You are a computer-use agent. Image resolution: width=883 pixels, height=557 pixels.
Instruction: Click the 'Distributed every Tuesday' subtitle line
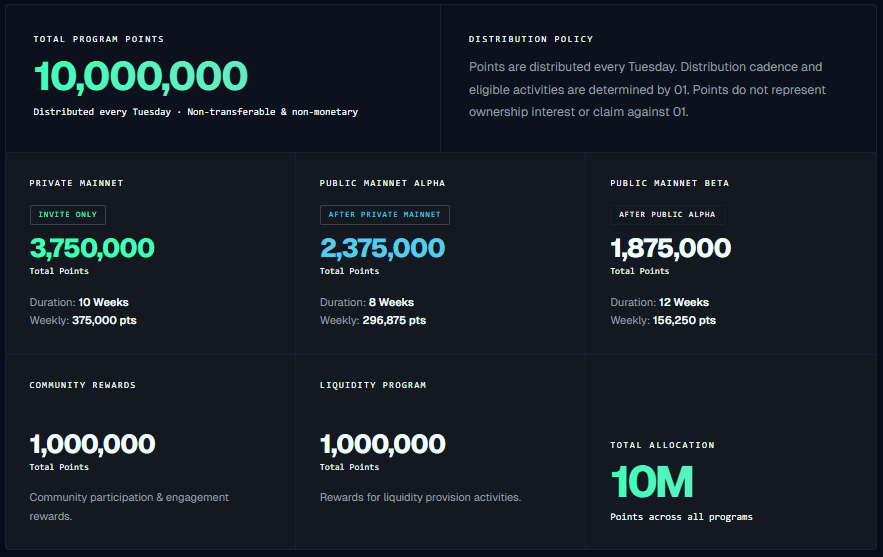click(x=195, y=112)
